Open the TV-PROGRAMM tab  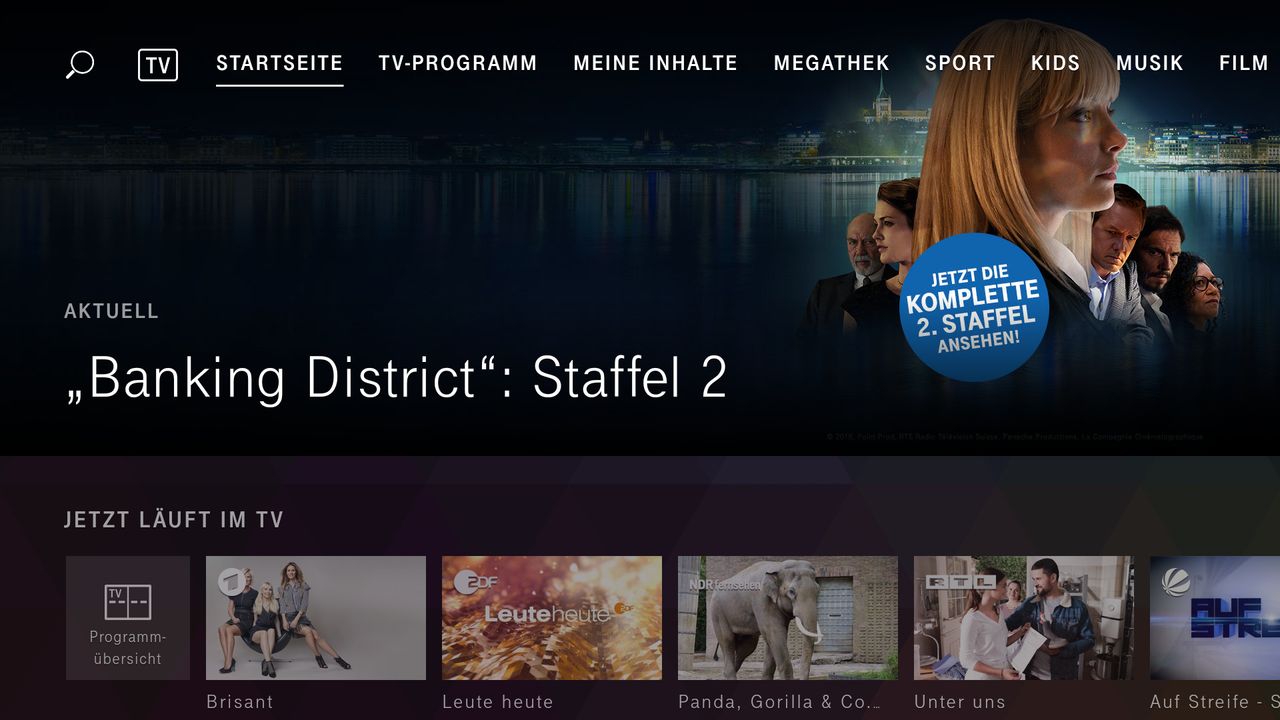coord(458,64)
